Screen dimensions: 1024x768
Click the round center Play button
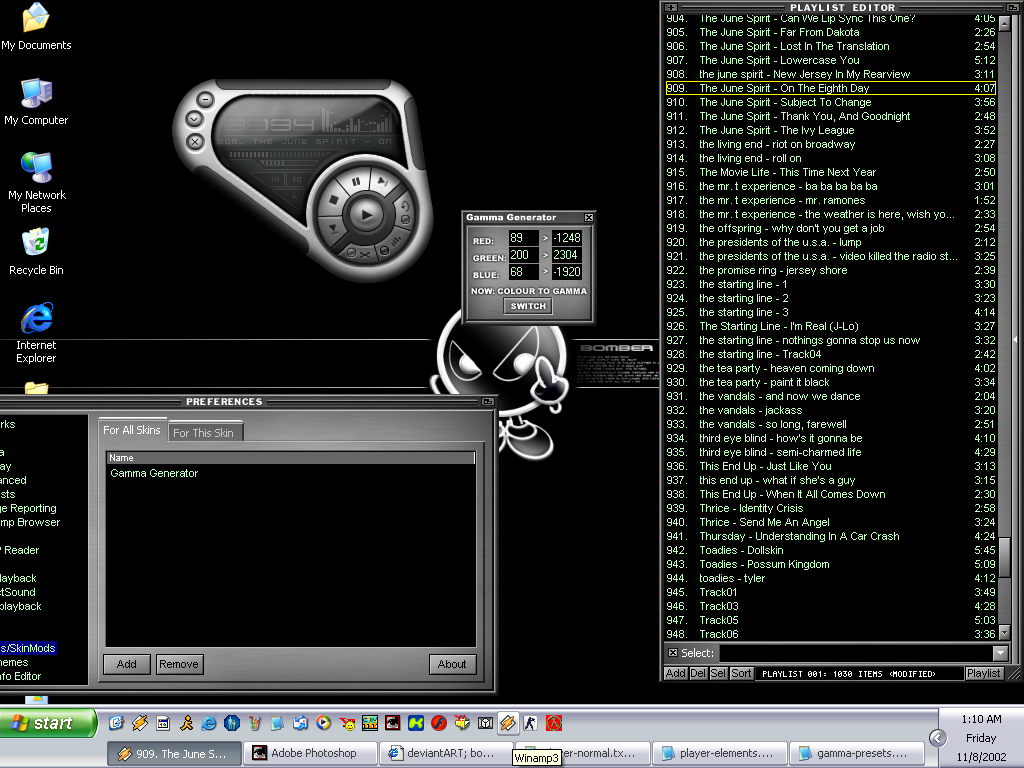click(x=366, y=214)
